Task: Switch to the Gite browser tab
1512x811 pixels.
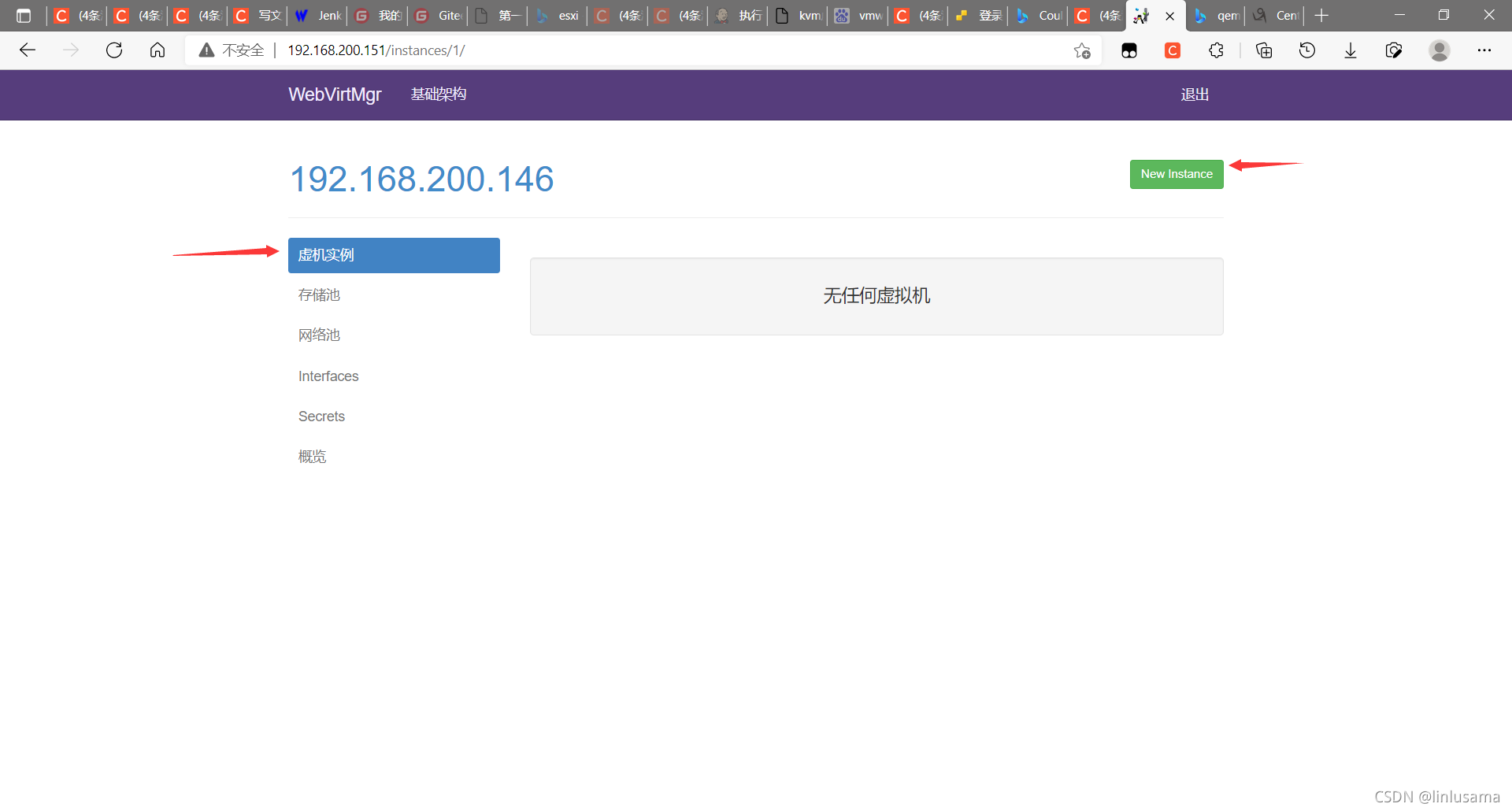Action: click(437, 16)
